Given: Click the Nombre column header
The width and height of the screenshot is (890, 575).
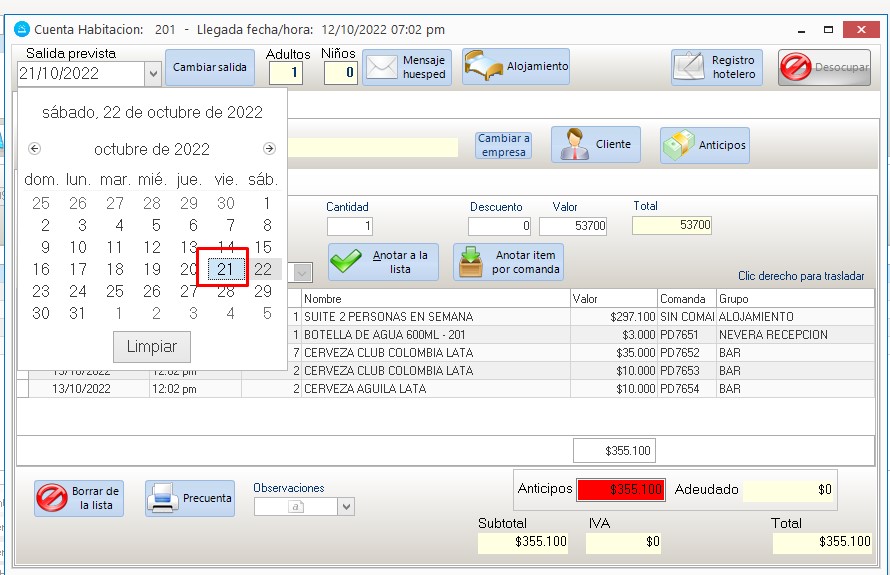Looking at the screenshot, I should coord(434,299).
